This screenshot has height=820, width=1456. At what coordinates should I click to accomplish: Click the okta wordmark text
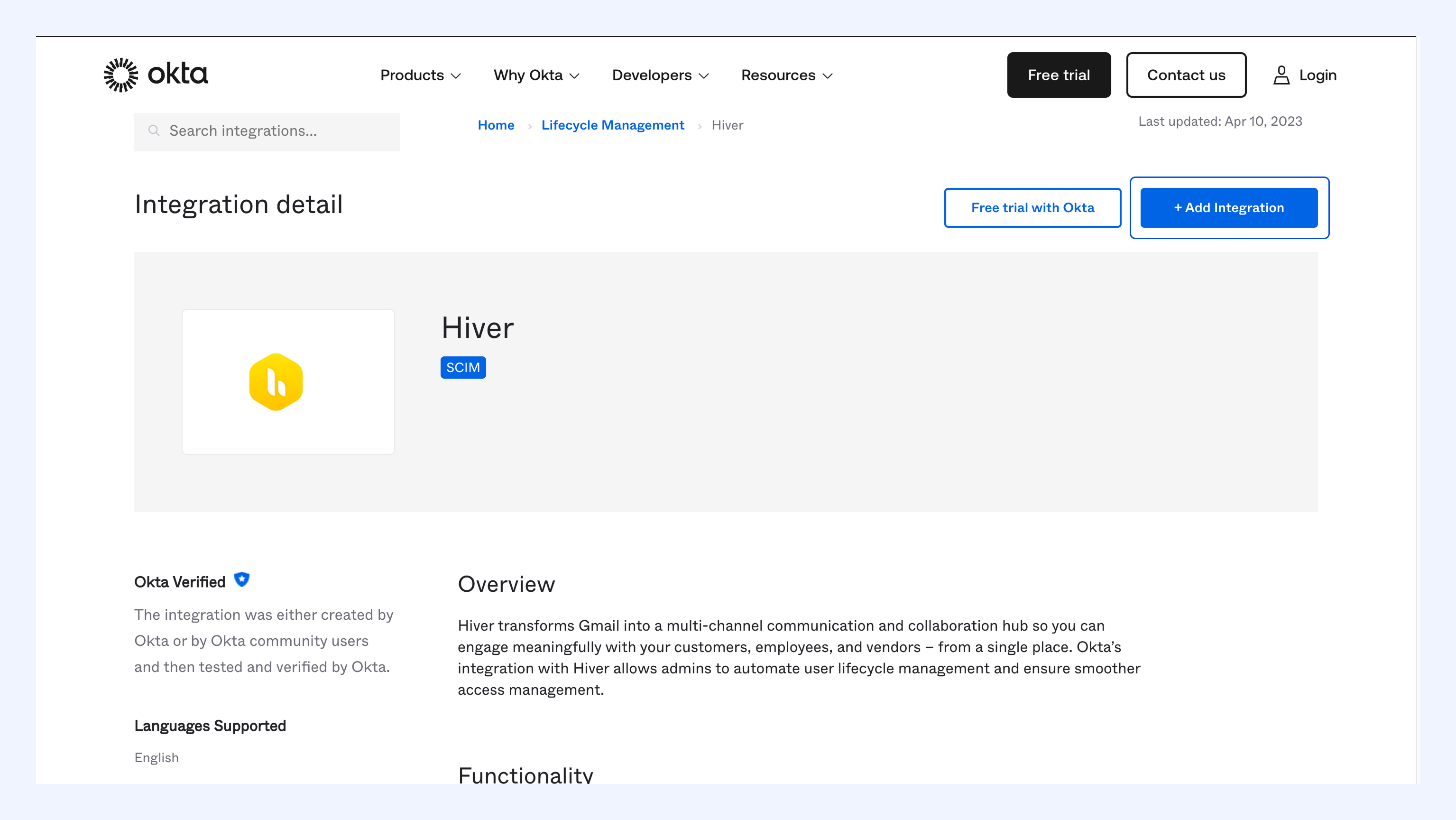click(x=178, y=74)
